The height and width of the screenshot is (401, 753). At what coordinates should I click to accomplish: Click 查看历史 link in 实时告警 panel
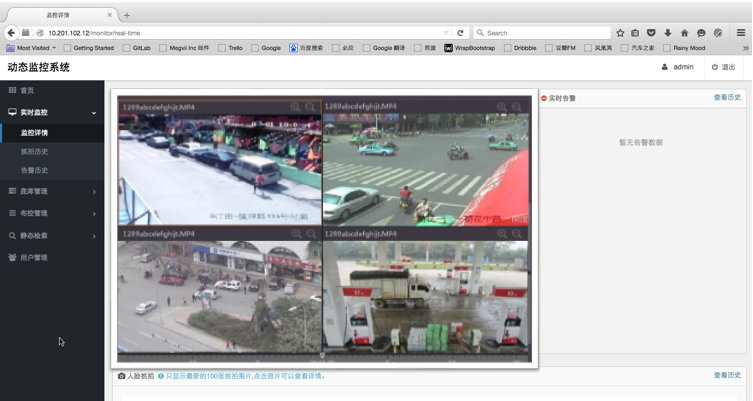pos(727,98)
